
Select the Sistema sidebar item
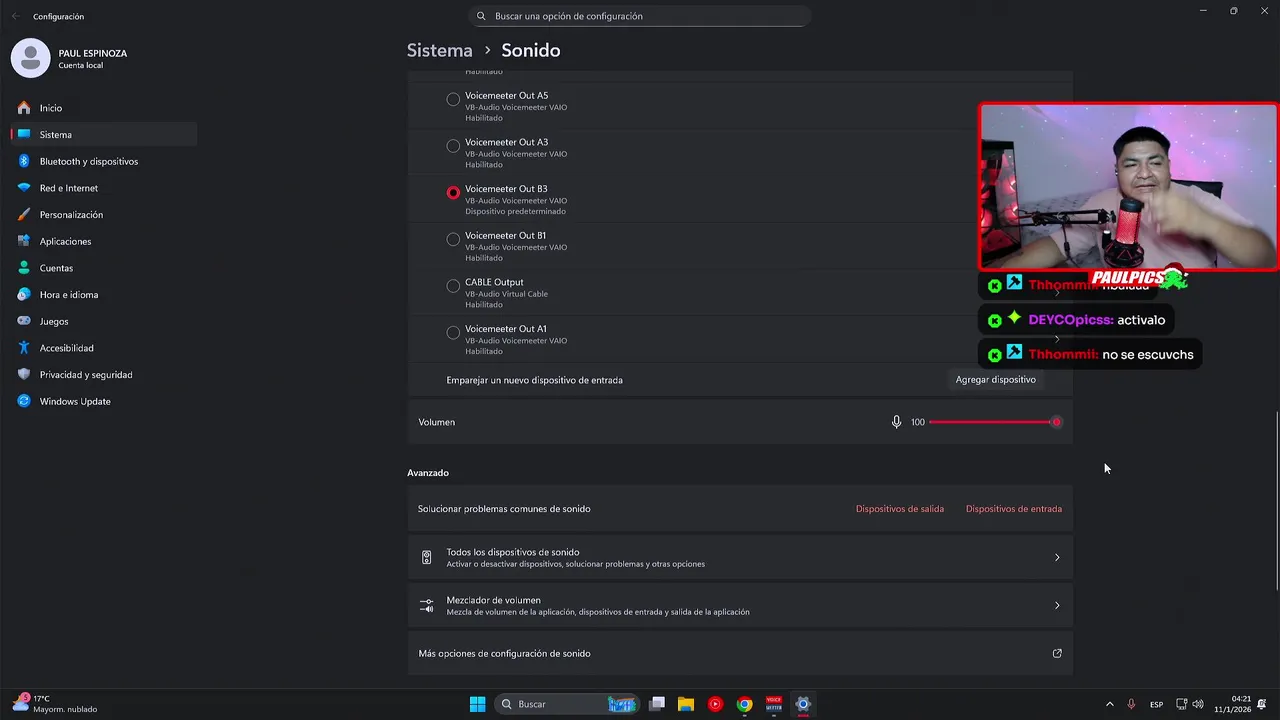[x=103, y=134]
